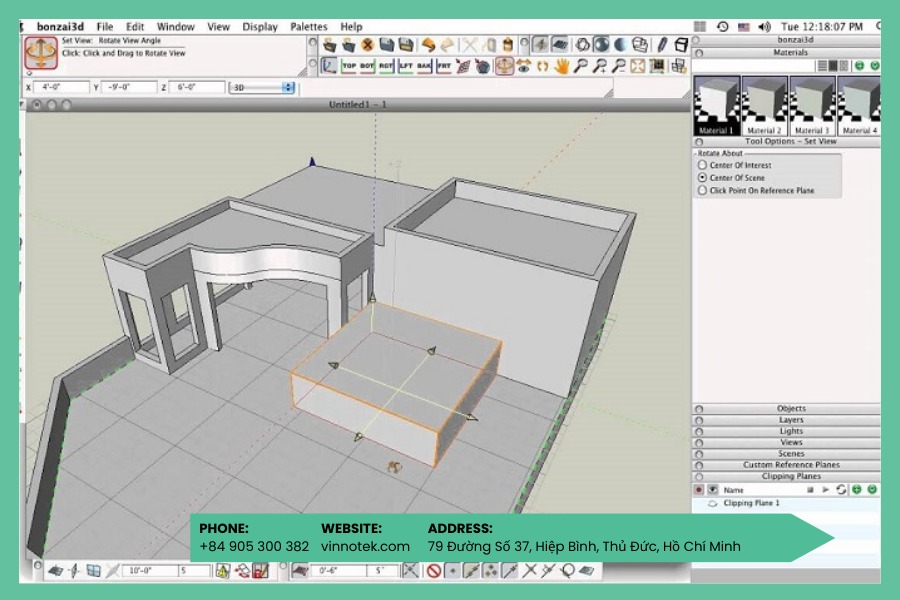Image resolution: width=900 pixels, height=600 pixels.
Task: Expand the Views palette
Action: (699, 443)
